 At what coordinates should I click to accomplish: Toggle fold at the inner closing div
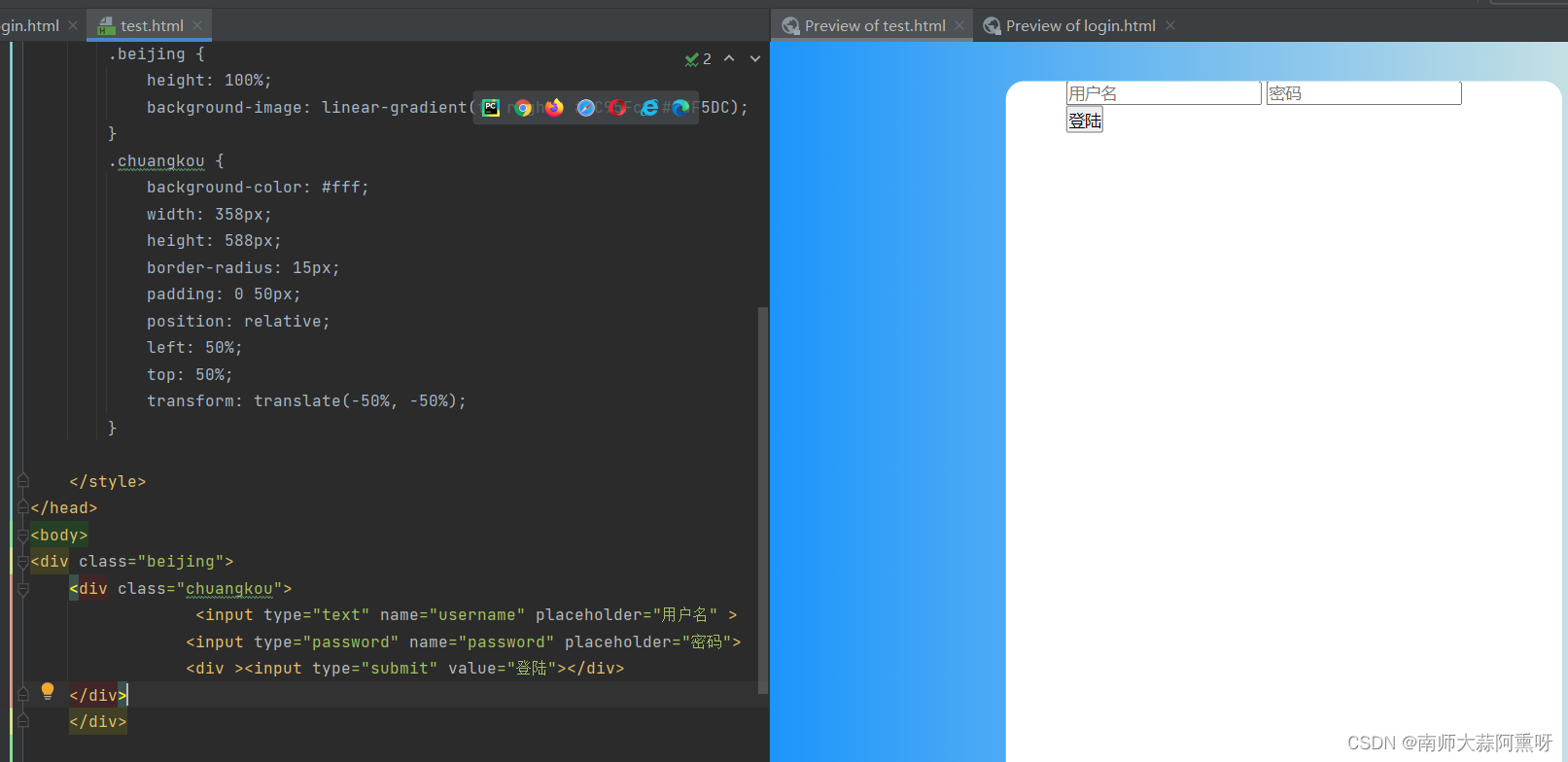[x=23, y=694]
